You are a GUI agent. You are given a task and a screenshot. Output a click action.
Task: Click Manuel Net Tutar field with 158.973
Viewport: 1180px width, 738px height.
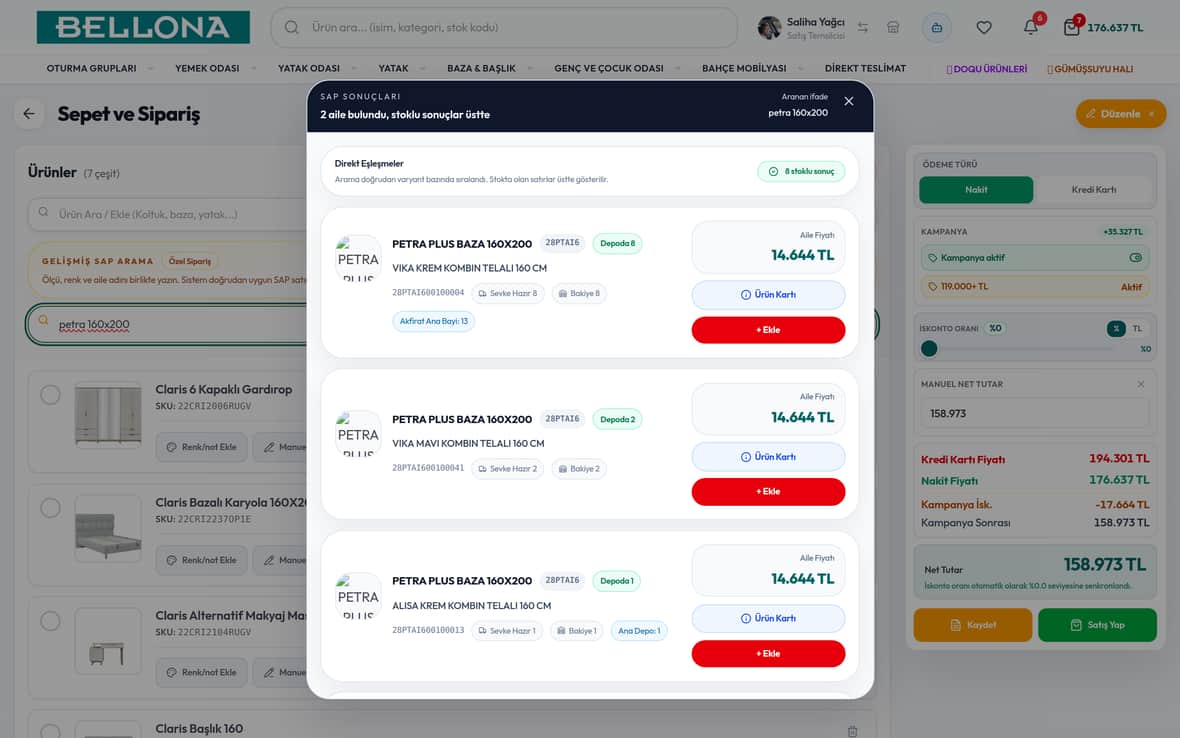pyautogui.click(x=1035, y=414)
